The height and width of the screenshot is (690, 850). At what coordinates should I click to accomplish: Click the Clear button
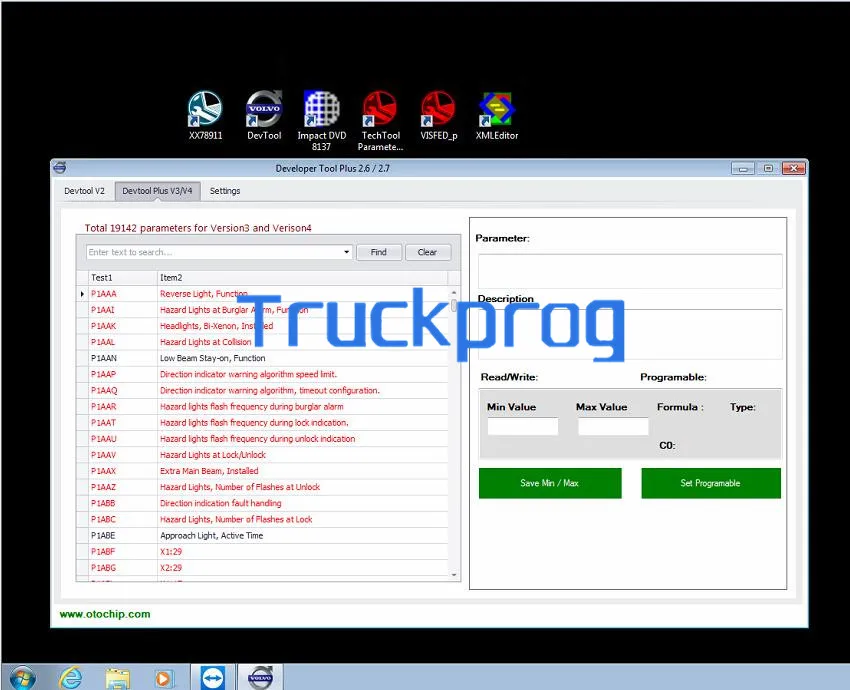(427, 252)
